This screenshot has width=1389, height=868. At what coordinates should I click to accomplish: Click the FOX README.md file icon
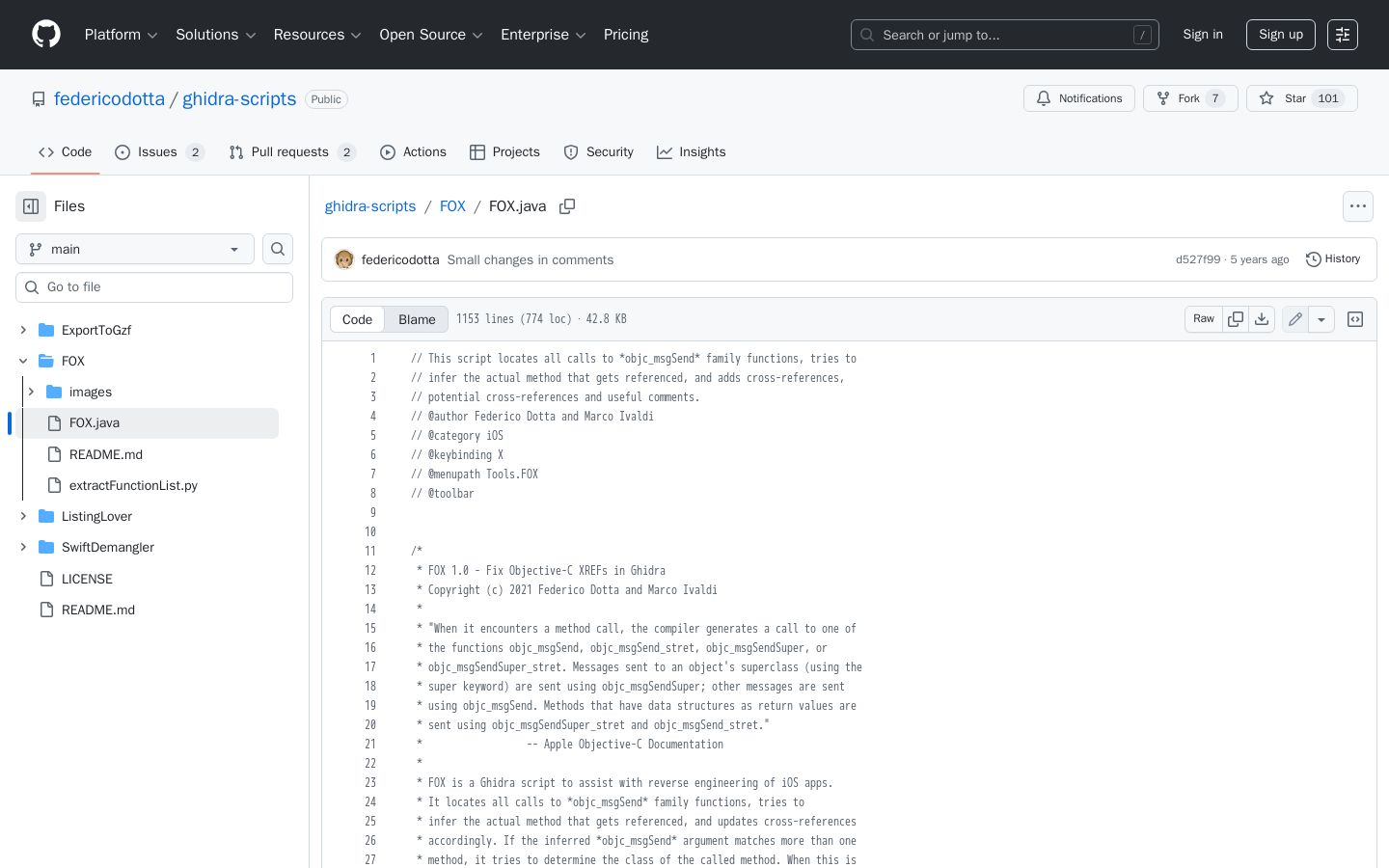(x=54, y=454)
